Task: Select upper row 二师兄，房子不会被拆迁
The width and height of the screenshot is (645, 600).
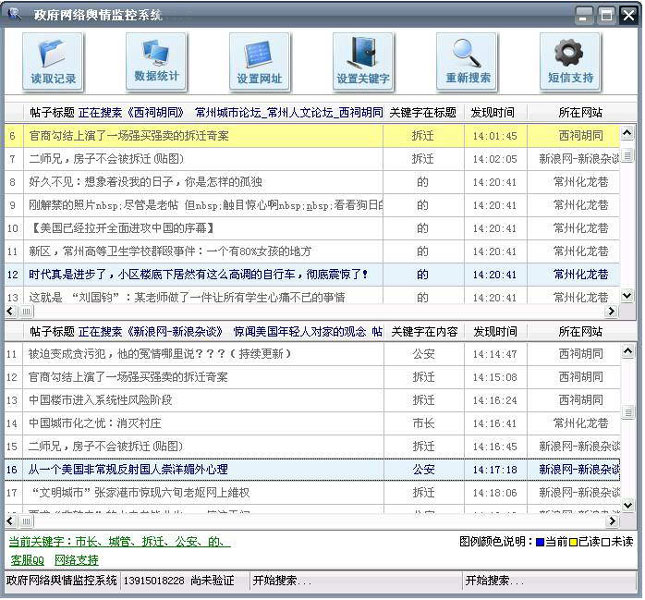Action: (312, 159)
